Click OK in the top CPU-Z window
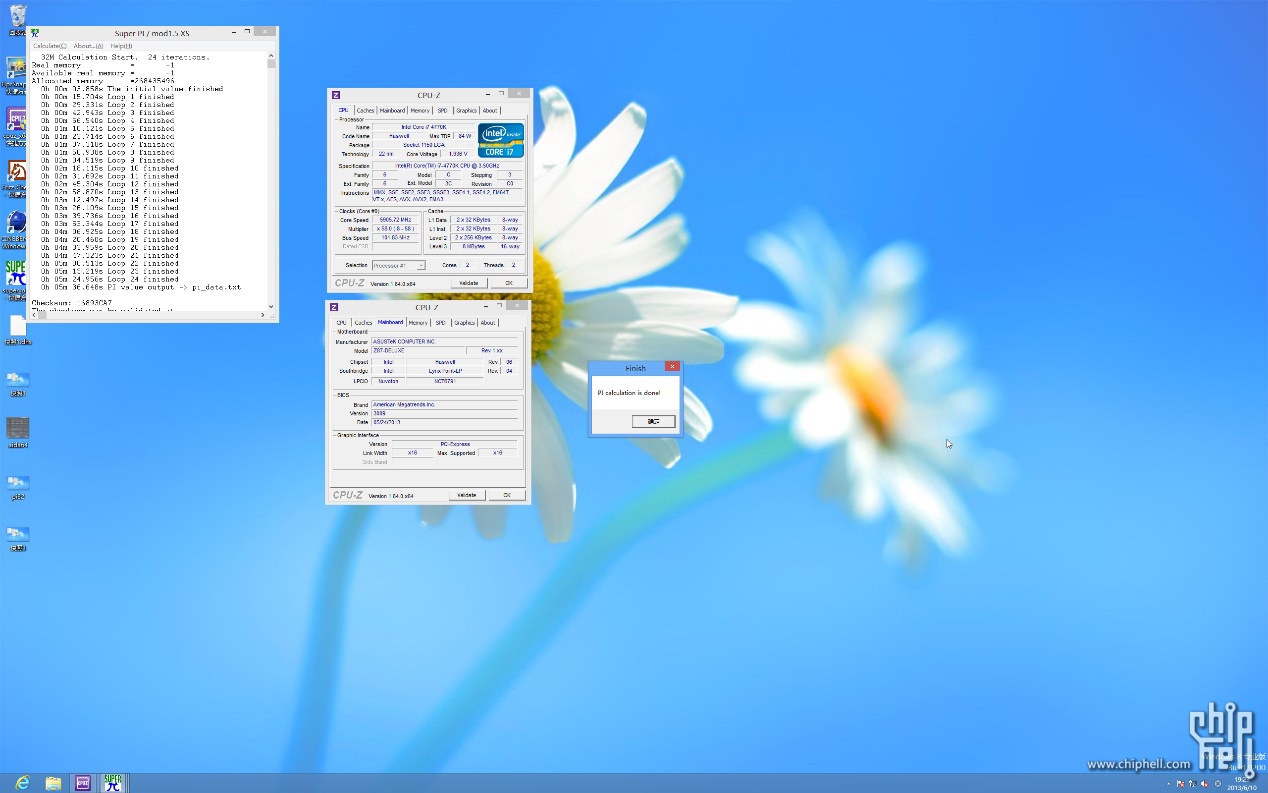This screenshot has width=1268, height=793. pos(508,283)
